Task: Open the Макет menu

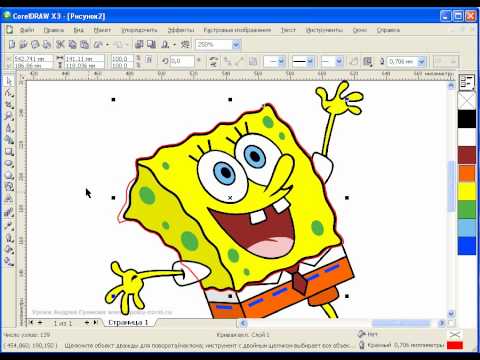Action: (x=102, y=30)
